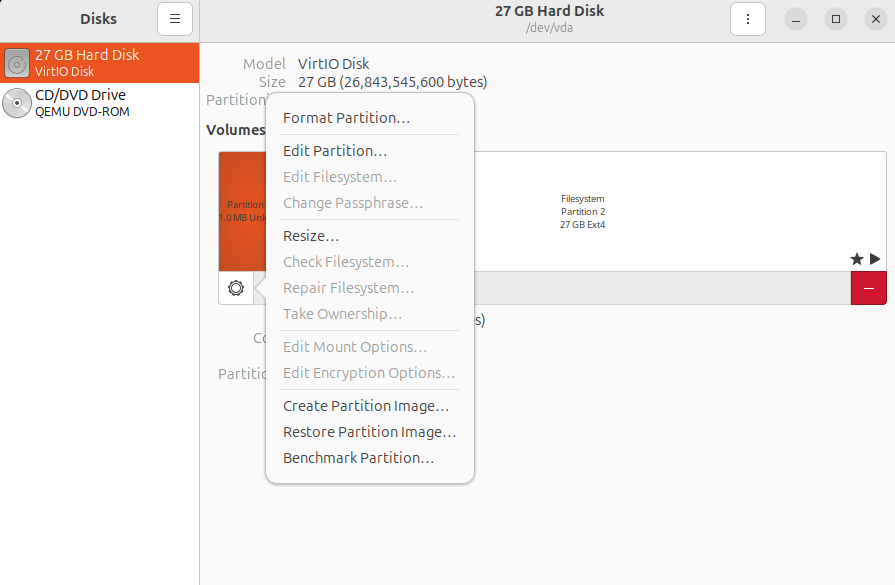Mount Partition 2 using the play icon
Screen dimensions: 895x585
click(875, 258)
